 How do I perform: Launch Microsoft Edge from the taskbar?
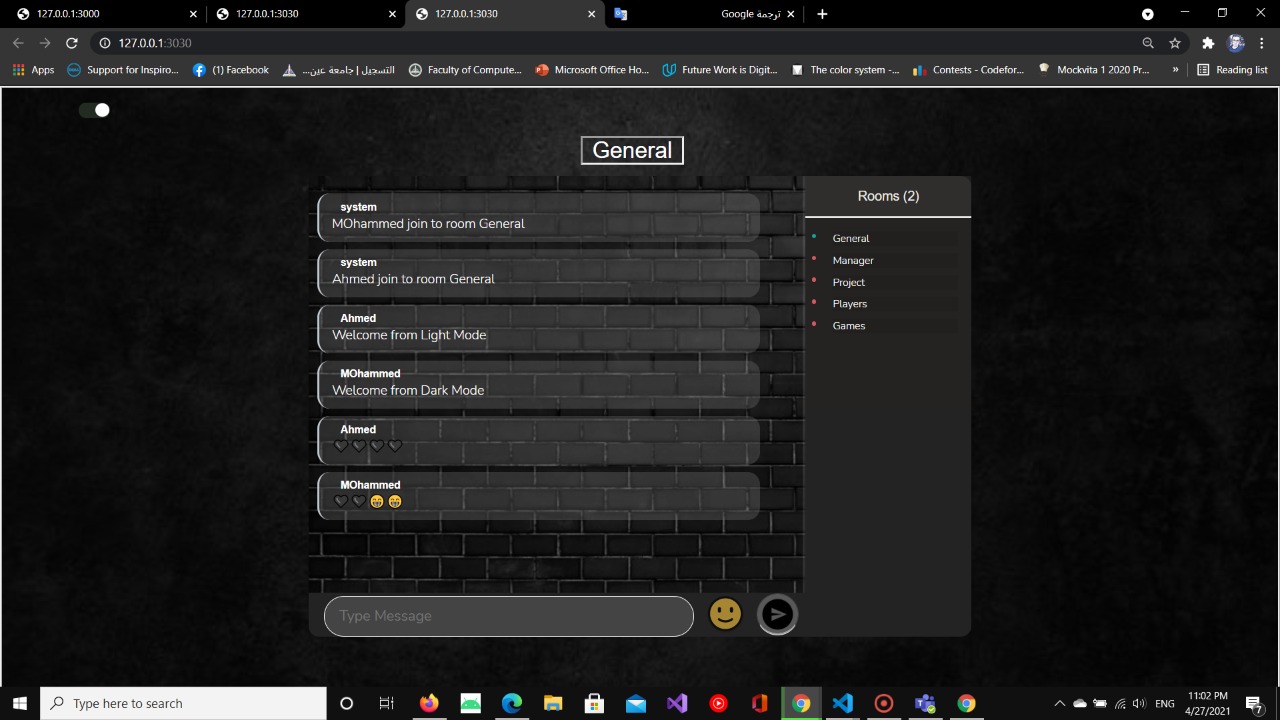tap(512, 703)
